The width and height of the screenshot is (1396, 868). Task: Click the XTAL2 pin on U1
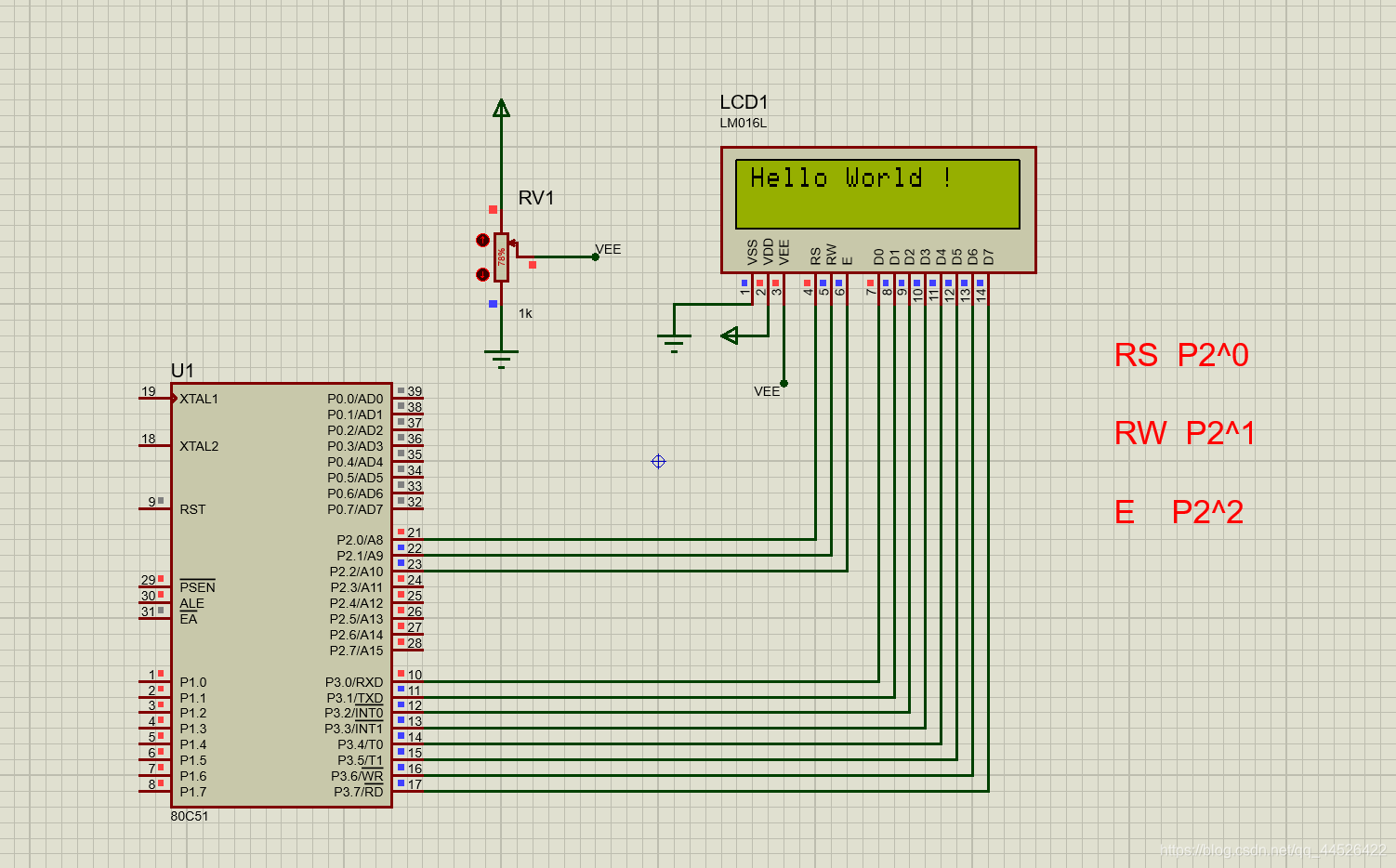point(199,446)
